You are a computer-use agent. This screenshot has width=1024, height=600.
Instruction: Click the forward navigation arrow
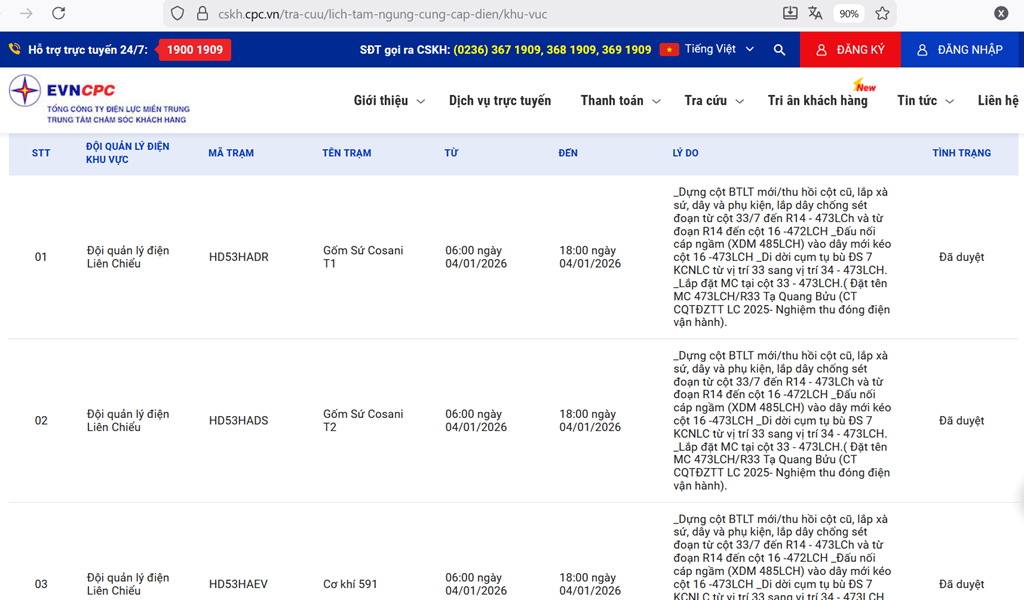click(26, 14)
